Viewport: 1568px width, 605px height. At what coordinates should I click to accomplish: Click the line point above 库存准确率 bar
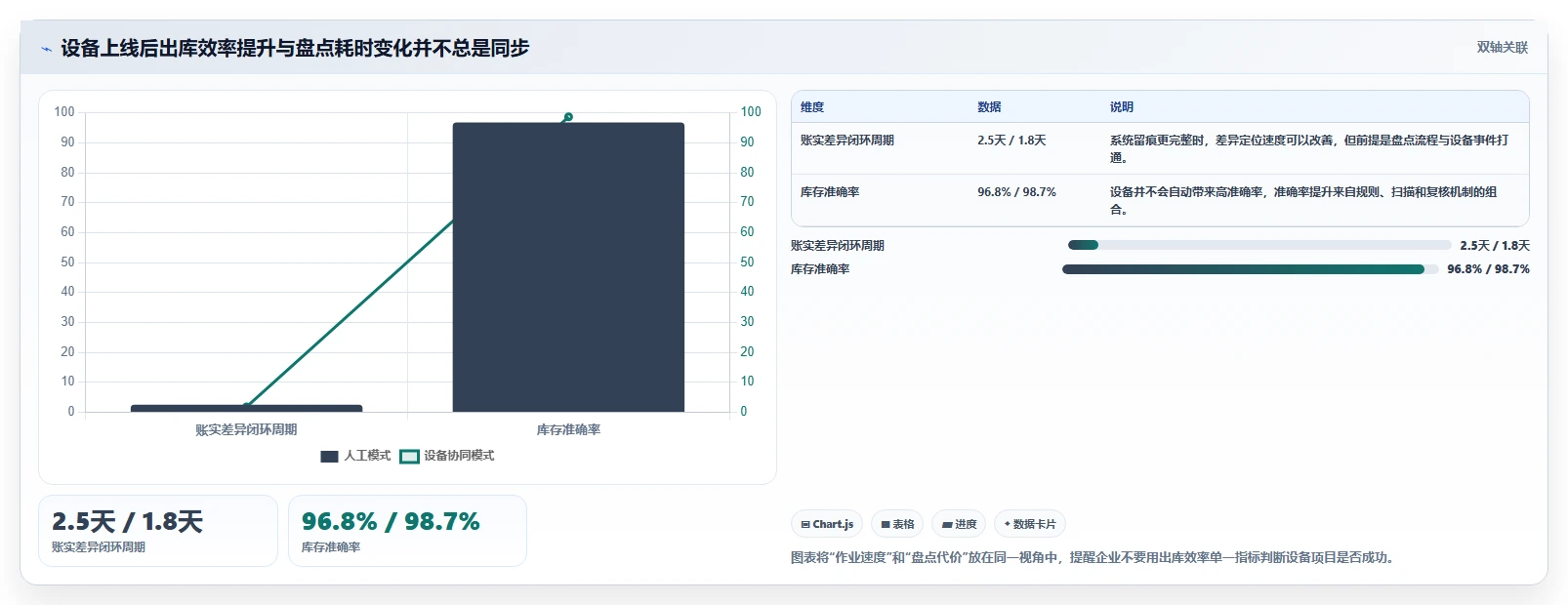(568, 117)
